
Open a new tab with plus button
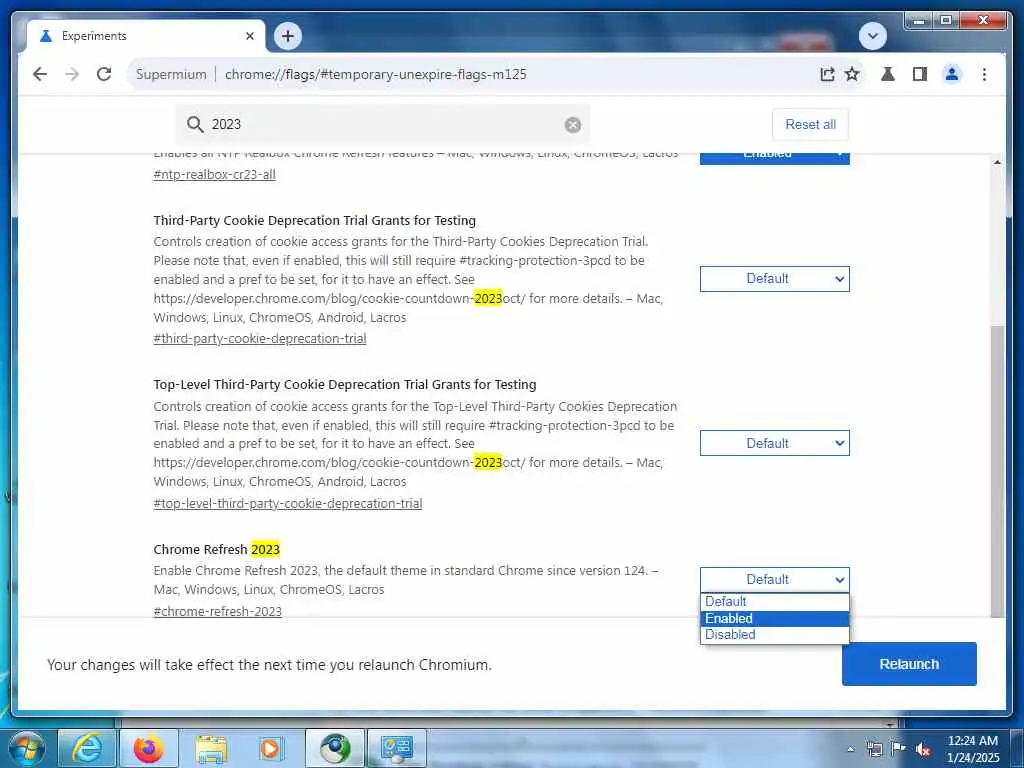coord(288,36)
